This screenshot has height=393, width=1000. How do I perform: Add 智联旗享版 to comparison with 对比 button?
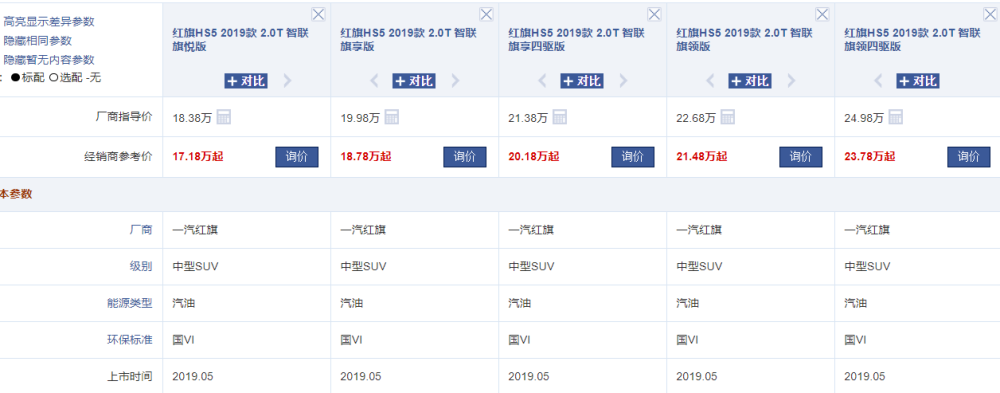pos(414,80)
